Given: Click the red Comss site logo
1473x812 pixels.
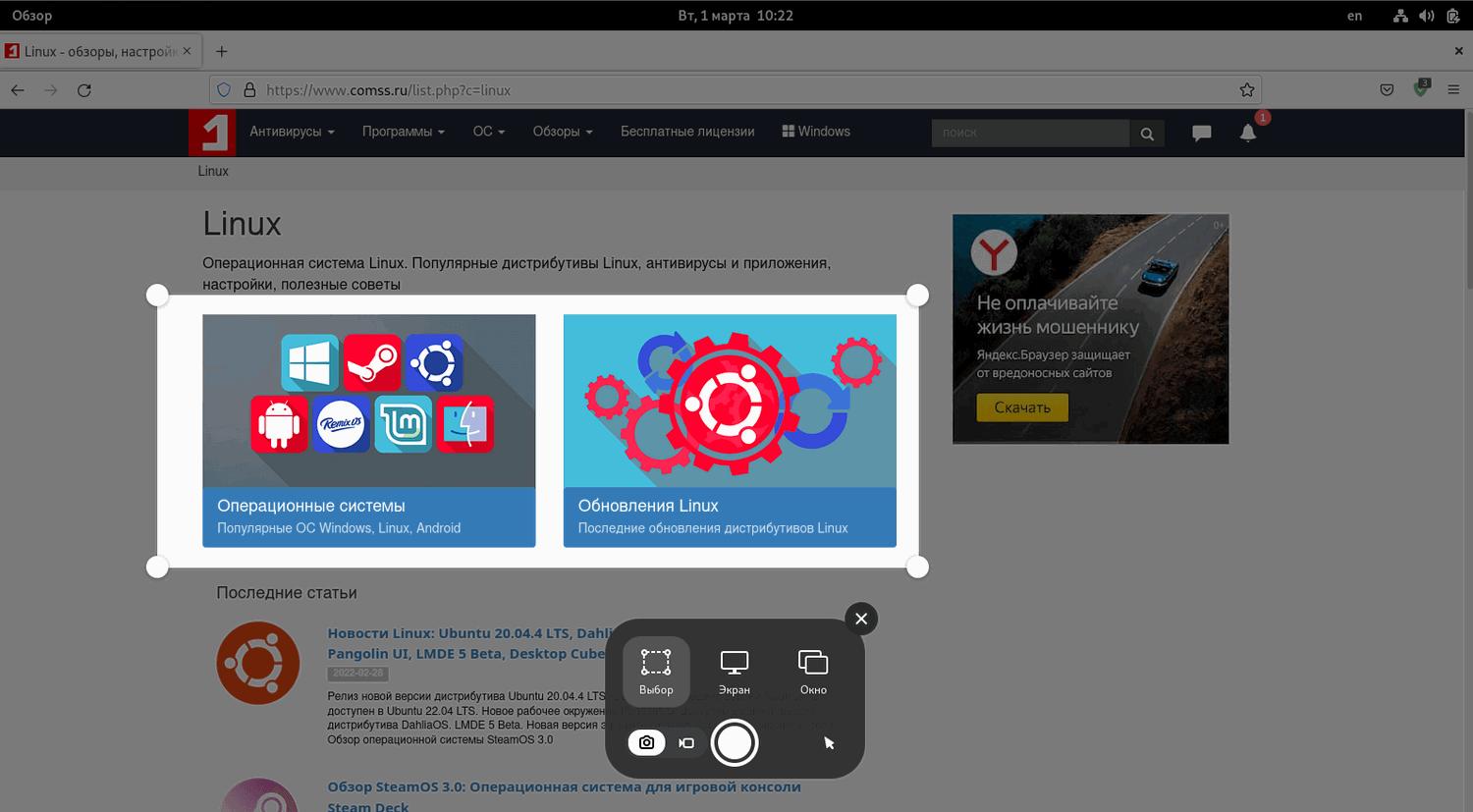Looking at the screenshot, I should (212, 133).
